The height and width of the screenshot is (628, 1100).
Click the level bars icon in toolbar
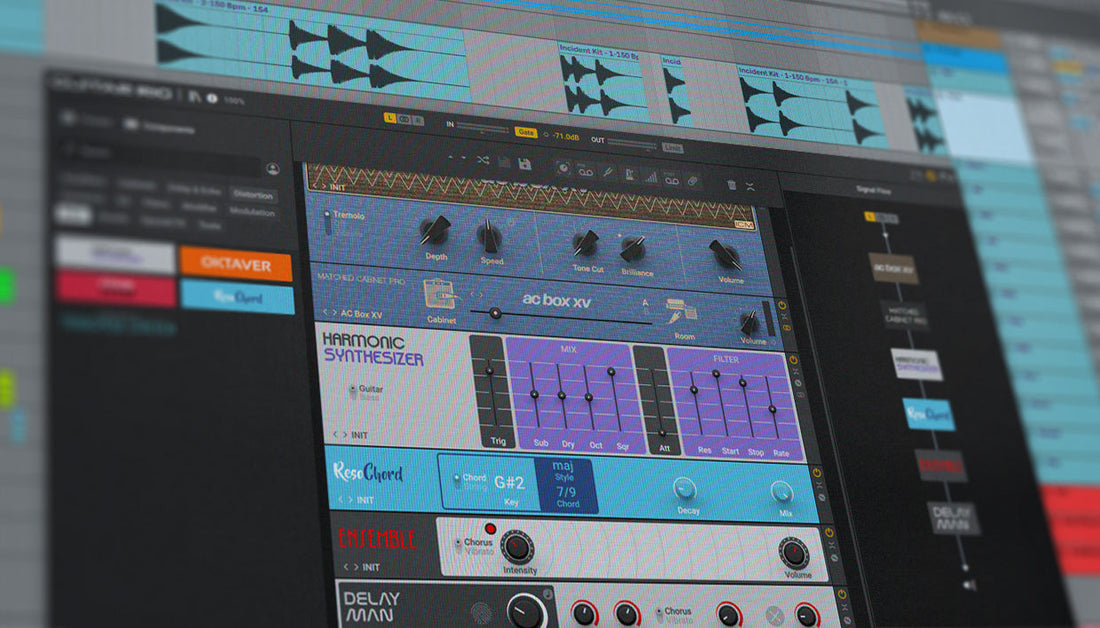point(651,178)
